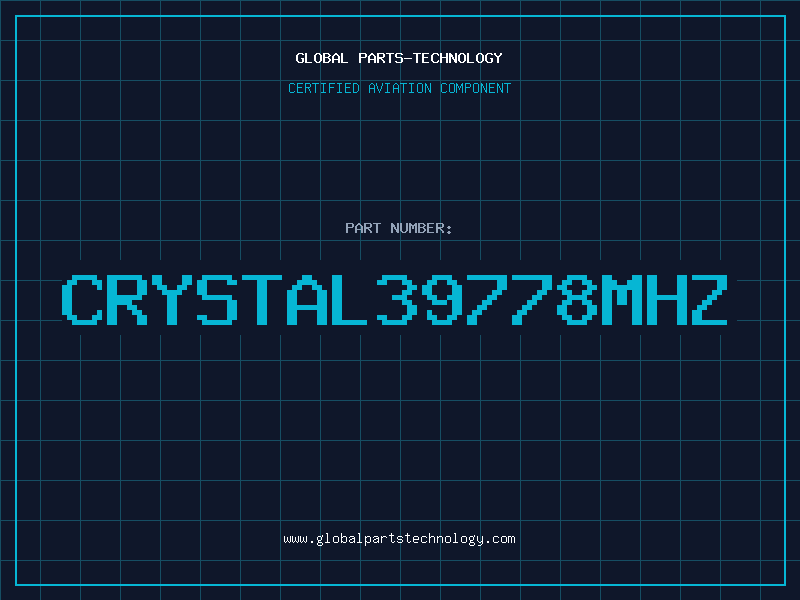800x600 pixels.
Task: Select the CRYSTAL39778MHZ part number text
Action: pos(394,300)
